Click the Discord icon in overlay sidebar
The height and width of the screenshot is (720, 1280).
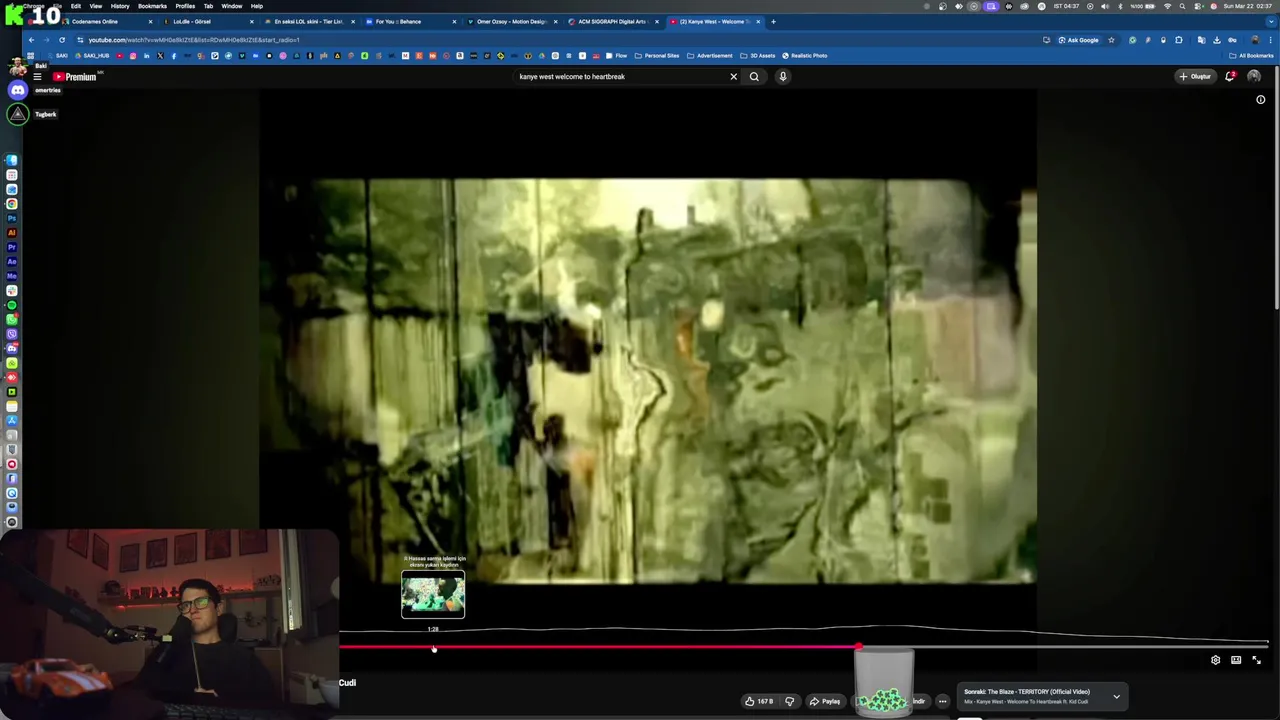(17, 90)
